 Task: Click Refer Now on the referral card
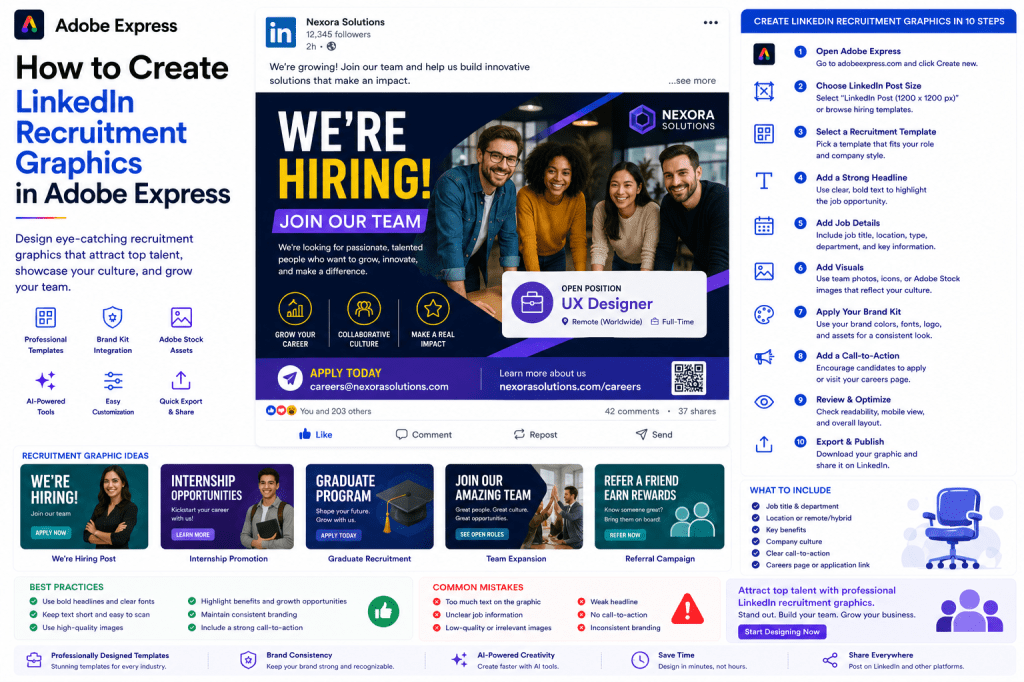(625, 535)
